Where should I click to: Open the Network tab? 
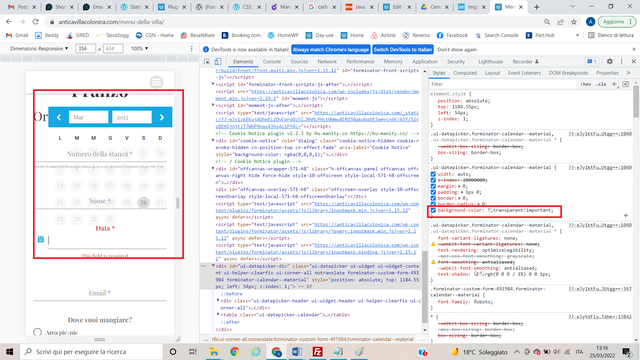tap(327, 61)
